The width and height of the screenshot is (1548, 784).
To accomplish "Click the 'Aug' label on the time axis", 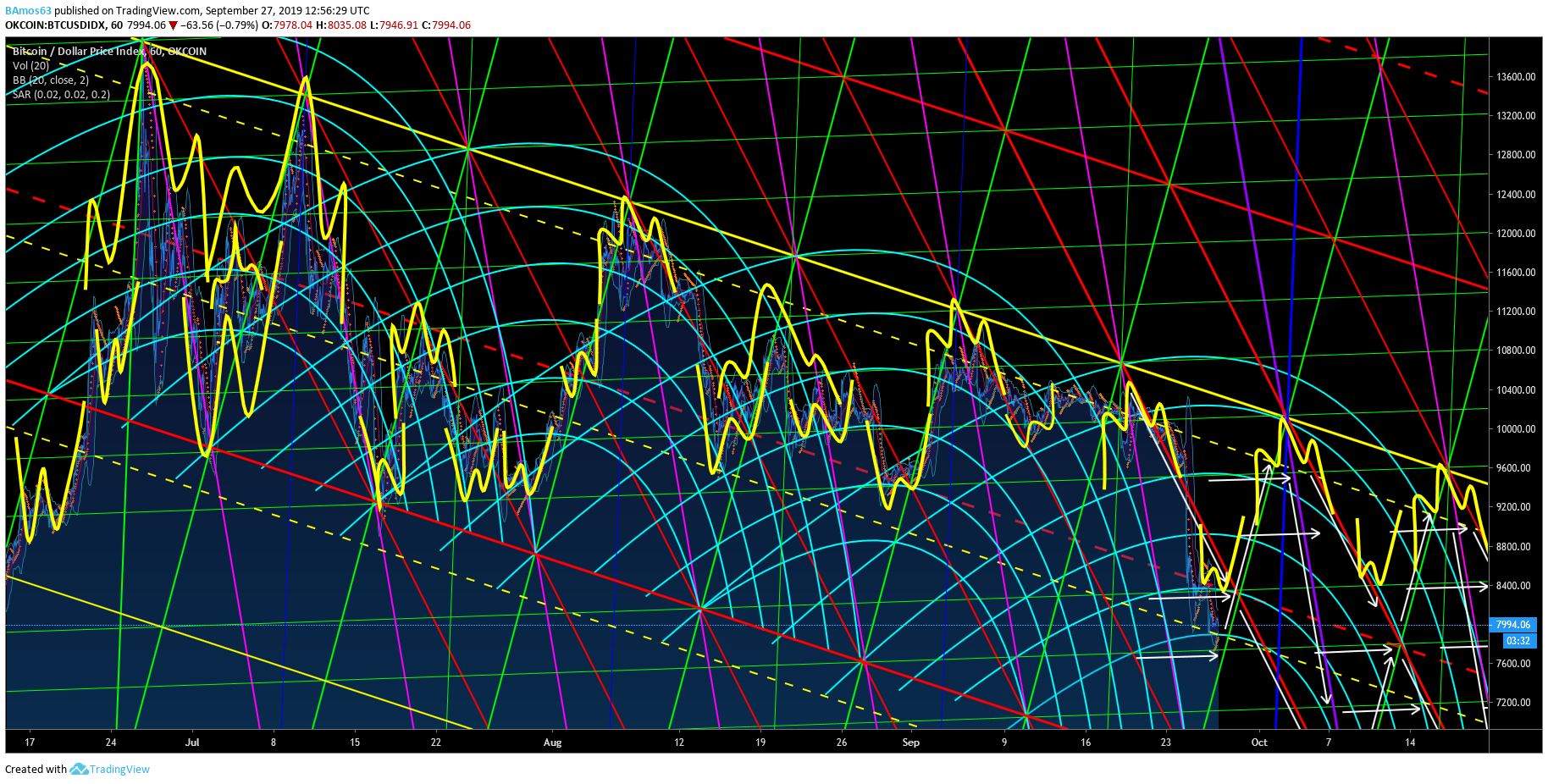I will coord(552,743).
